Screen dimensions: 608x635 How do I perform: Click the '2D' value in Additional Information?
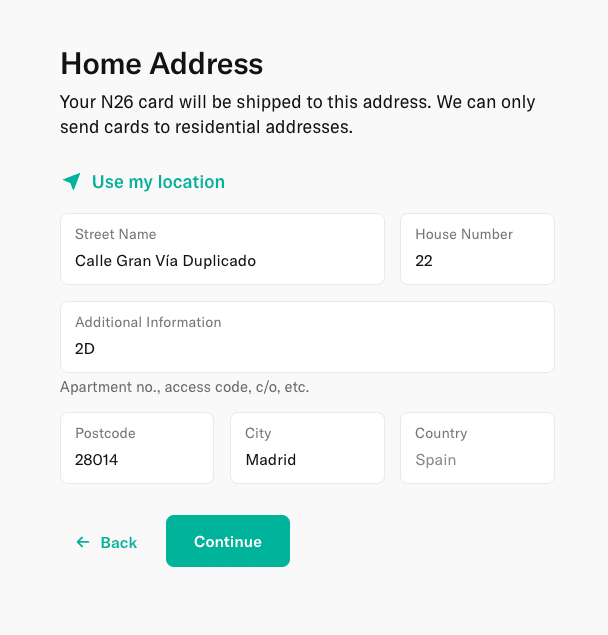(x=85, y=349)
